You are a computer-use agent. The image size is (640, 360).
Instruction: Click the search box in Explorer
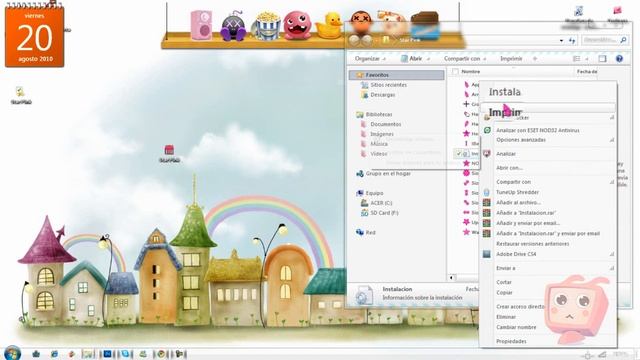pyautogui.click(x=604, y=40)
